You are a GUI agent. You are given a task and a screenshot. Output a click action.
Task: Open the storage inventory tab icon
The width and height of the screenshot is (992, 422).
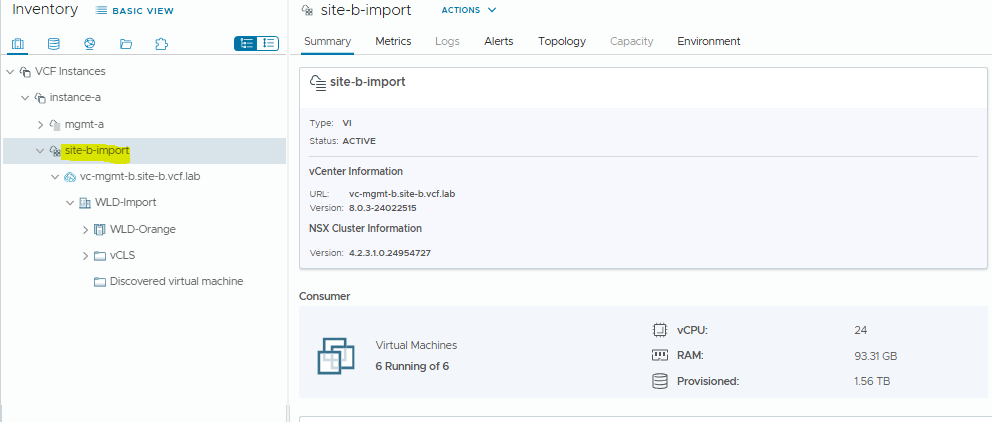point(54,44)
